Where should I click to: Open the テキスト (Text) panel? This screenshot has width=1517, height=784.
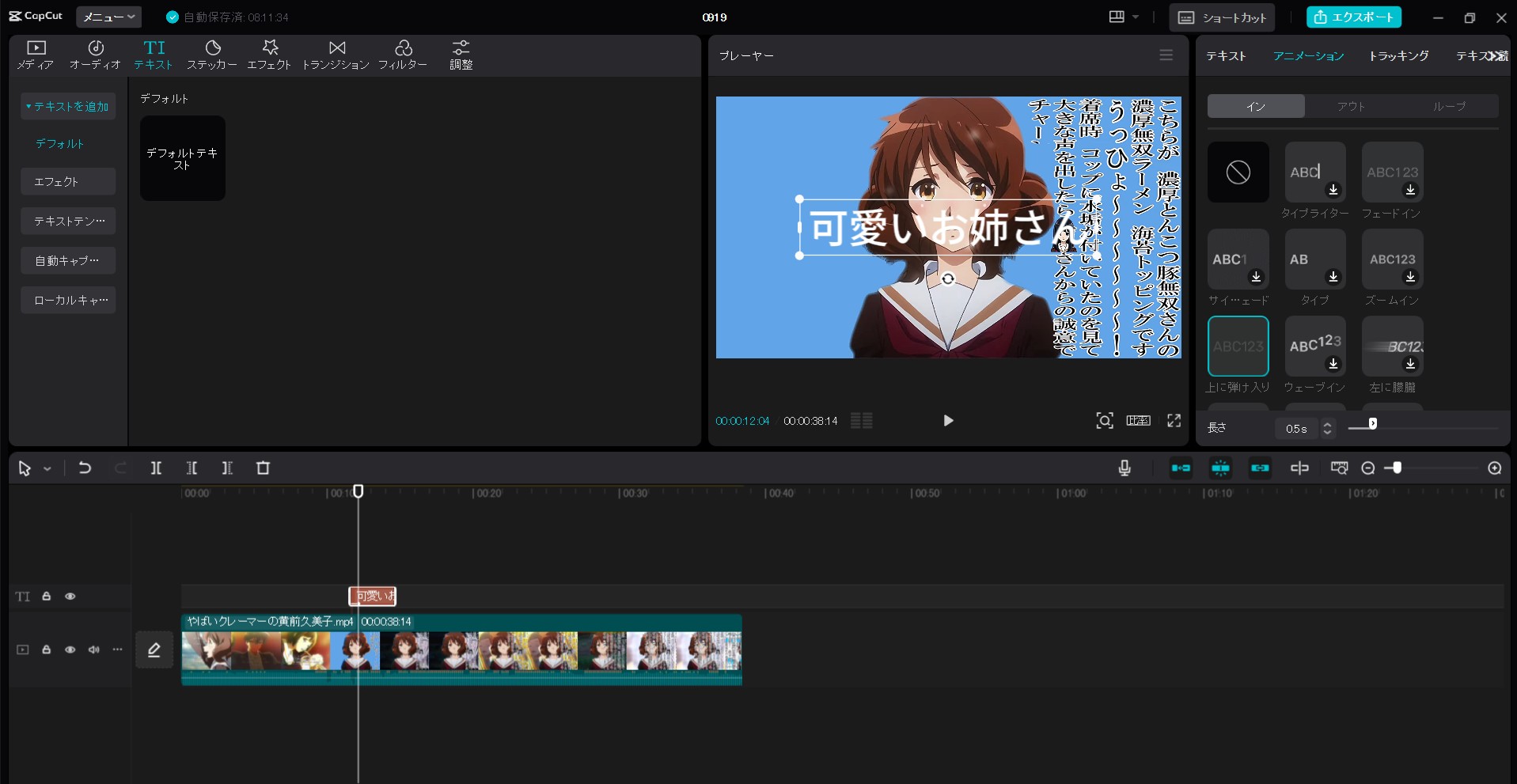tap(154, 55)
